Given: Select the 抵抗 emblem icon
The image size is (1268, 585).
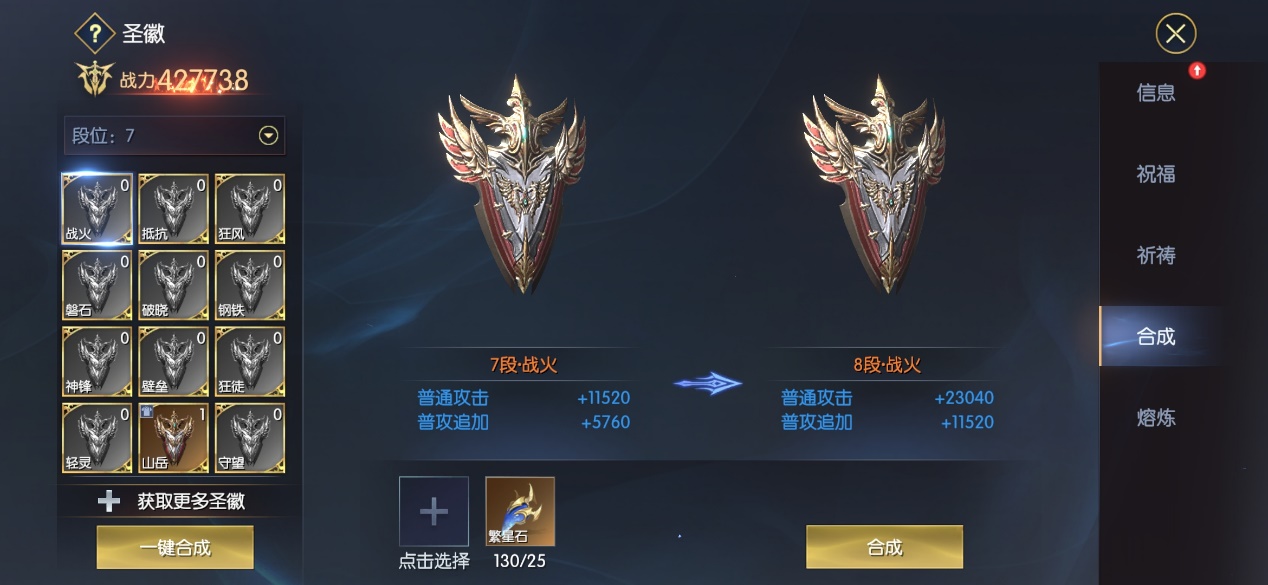Looking at the screenshot, I should 174,210.
